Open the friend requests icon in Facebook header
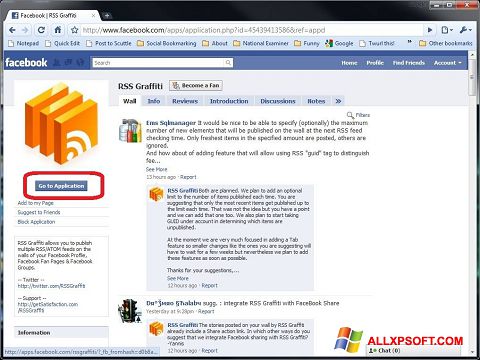 point(57,62)
